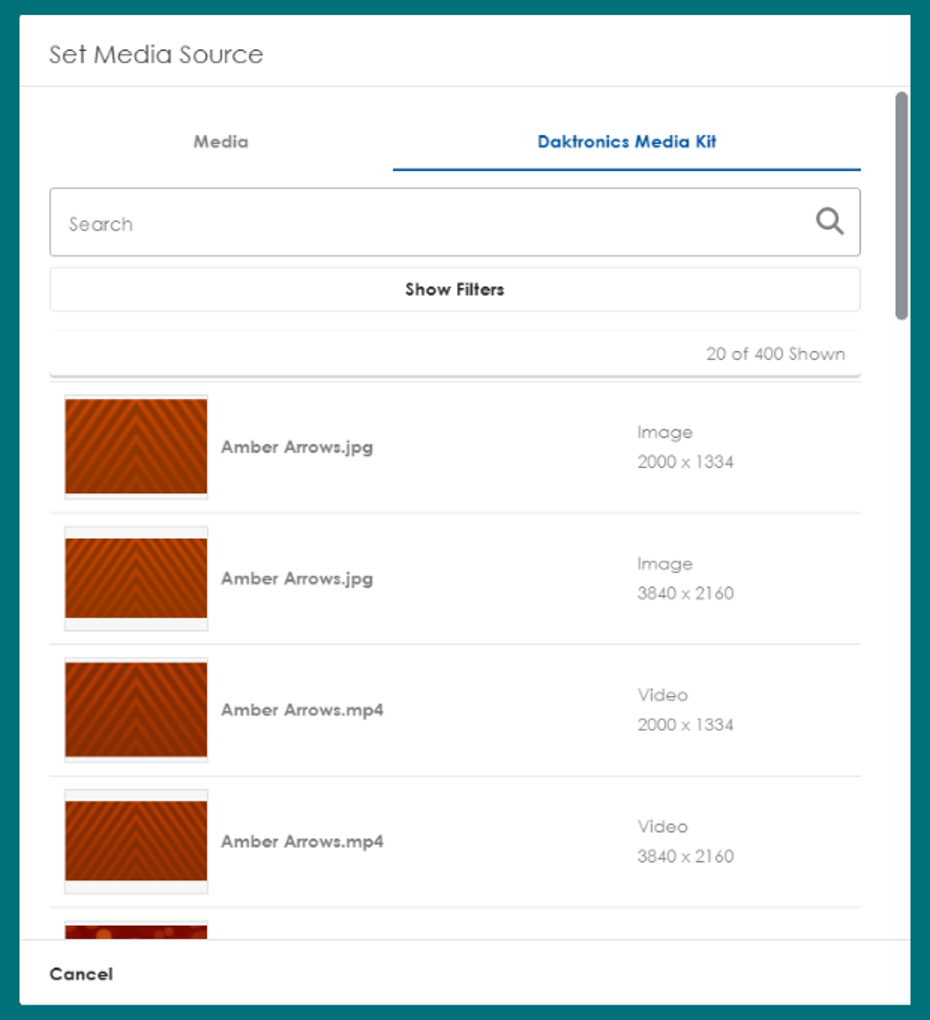Choose thumbnail of 2000 x 1334 Amber Arrows.mp4
The height and width of the screenshot is (1020, 930).
pyautogui.click(x=136, y=710)
